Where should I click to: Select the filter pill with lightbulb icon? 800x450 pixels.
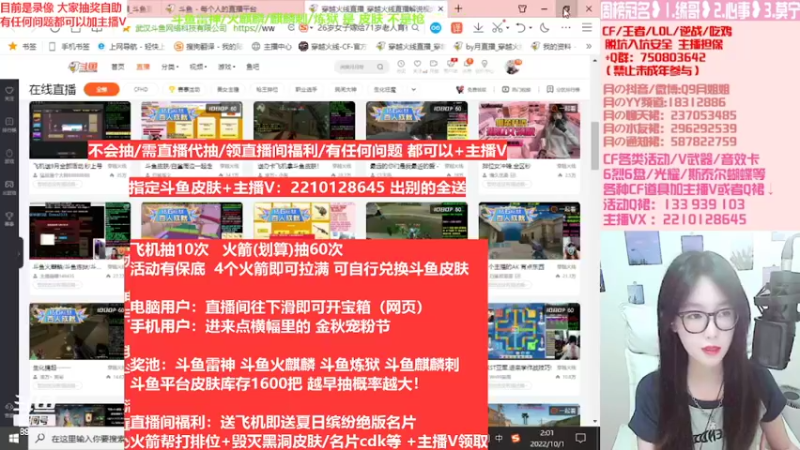(x=184, y=89)
